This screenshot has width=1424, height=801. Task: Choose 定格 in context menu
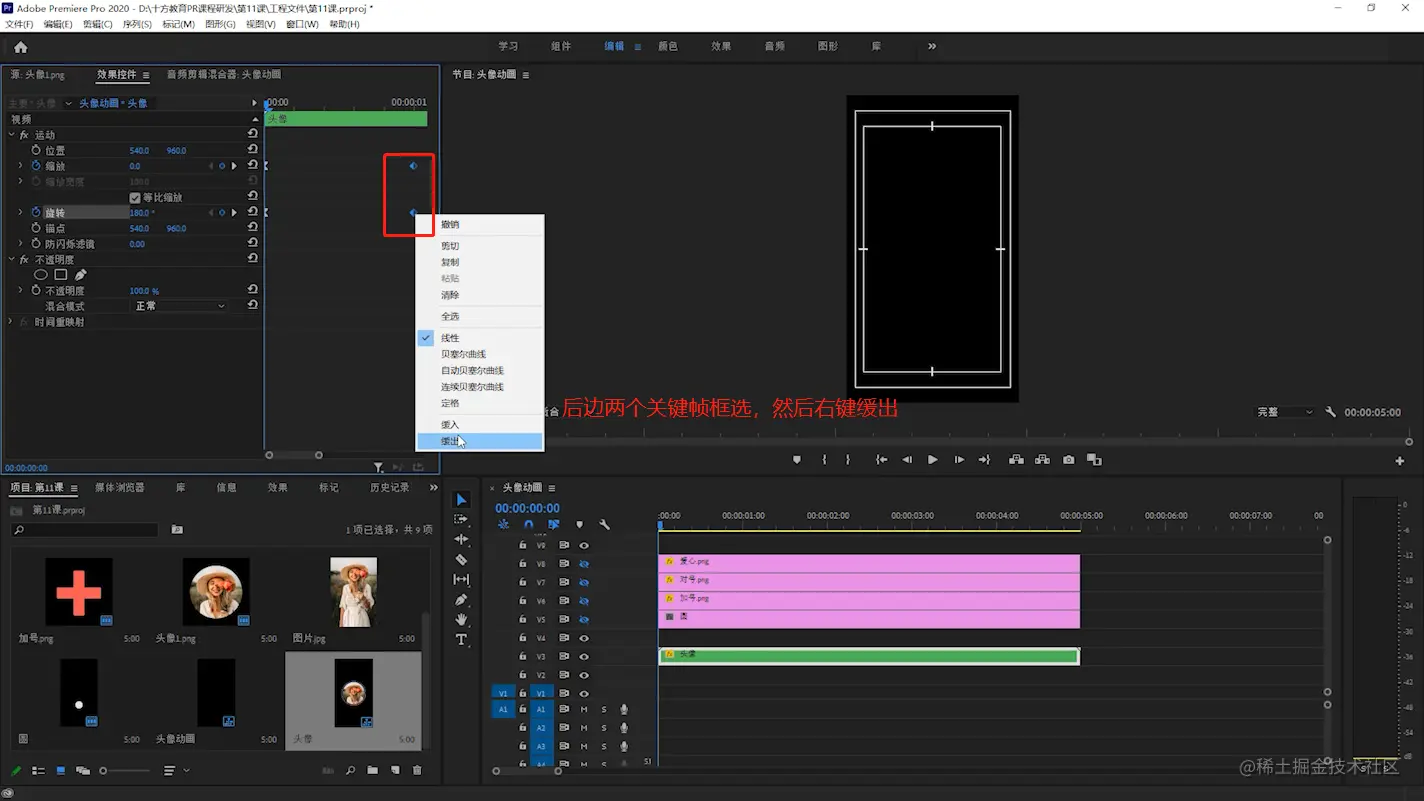tap(480, 403)
